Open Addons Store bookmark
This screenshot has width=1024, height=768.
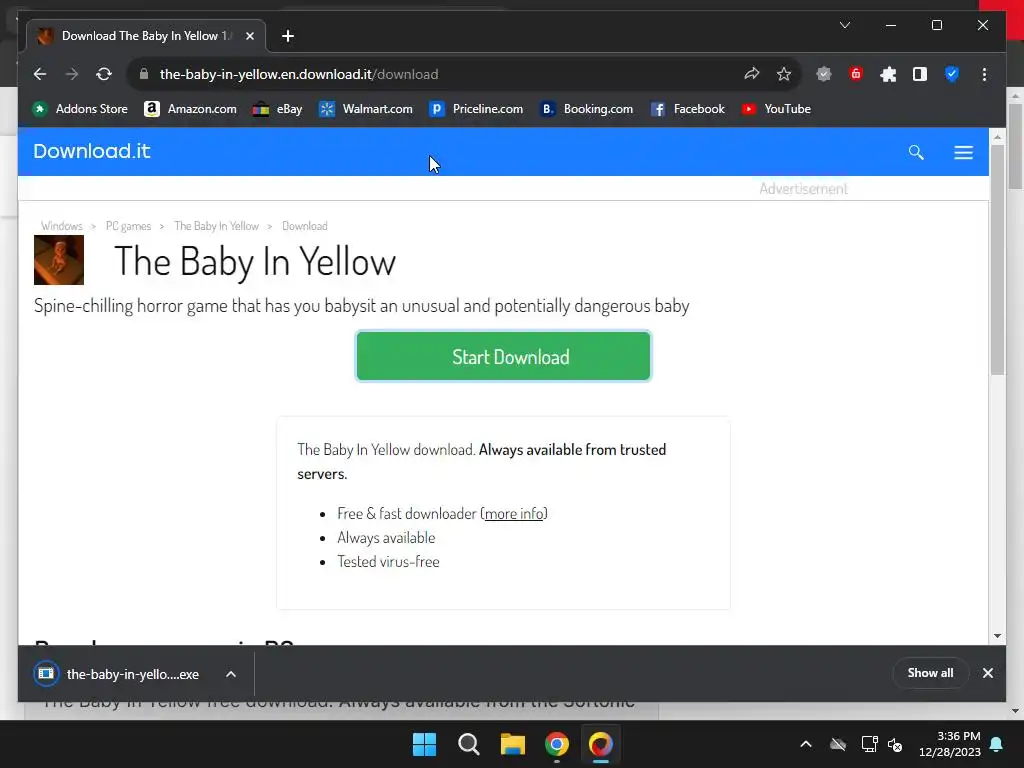(x=80, y=109)
